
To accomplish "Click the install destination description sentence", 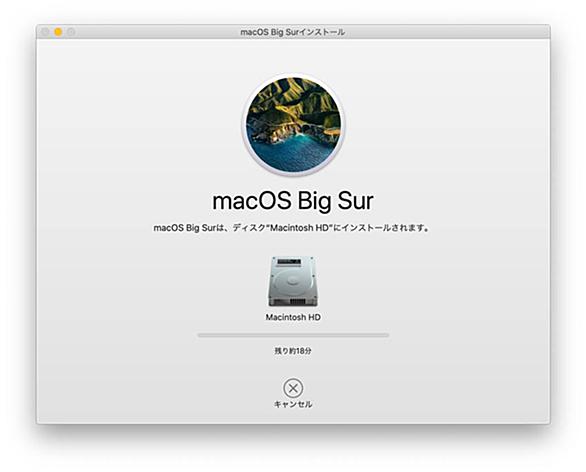I will coord(292,228).
